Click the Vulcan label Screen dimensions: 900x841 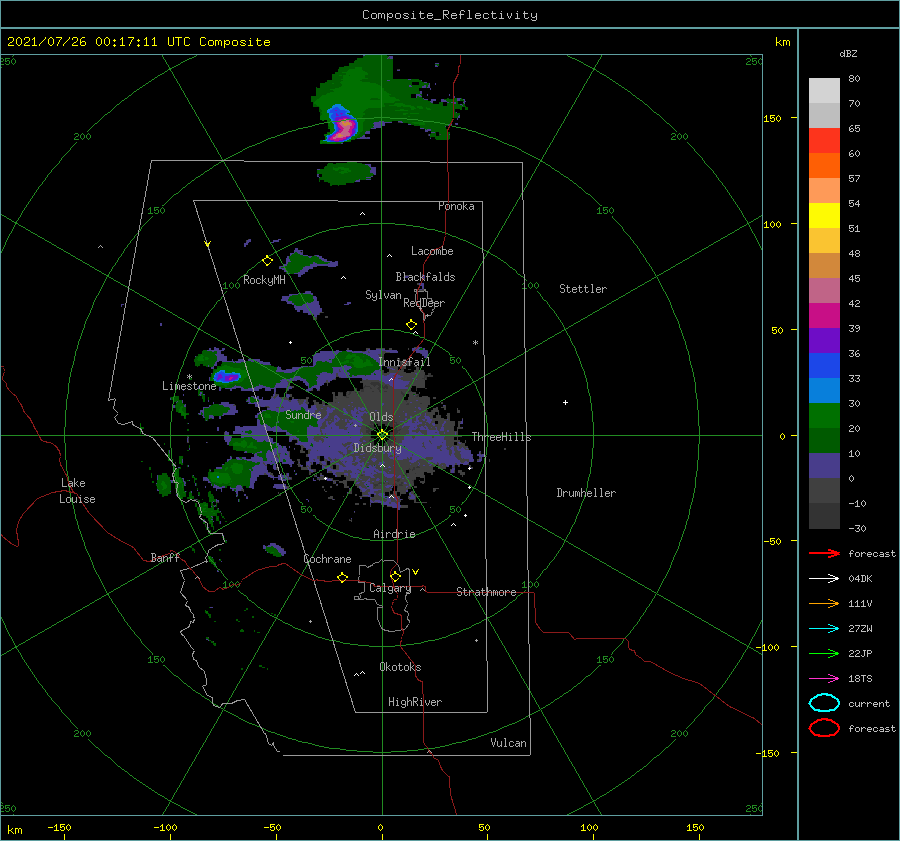pyautogui.click(x=509, y=743)
